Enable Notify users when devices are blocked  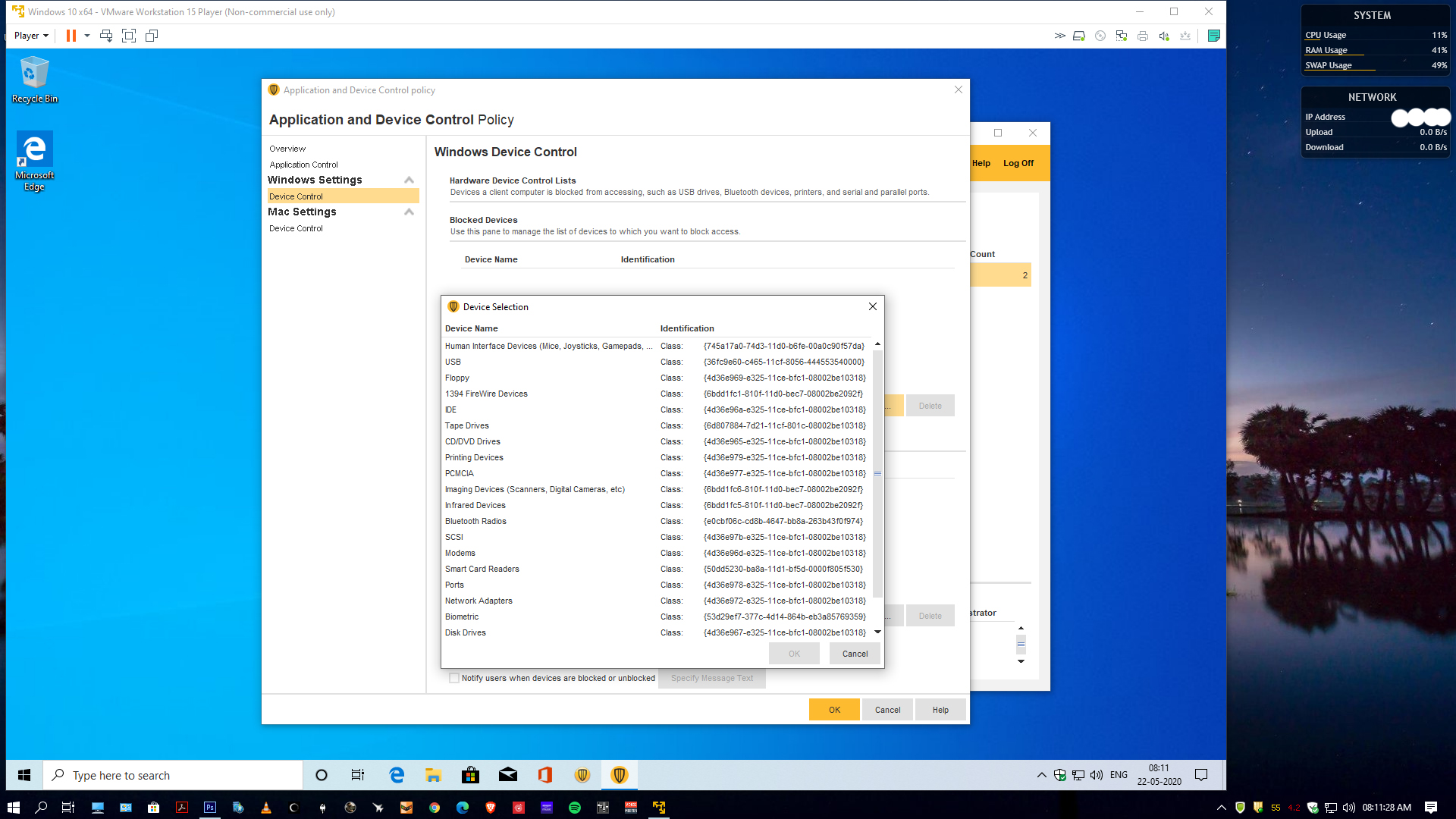coord(454,678)
